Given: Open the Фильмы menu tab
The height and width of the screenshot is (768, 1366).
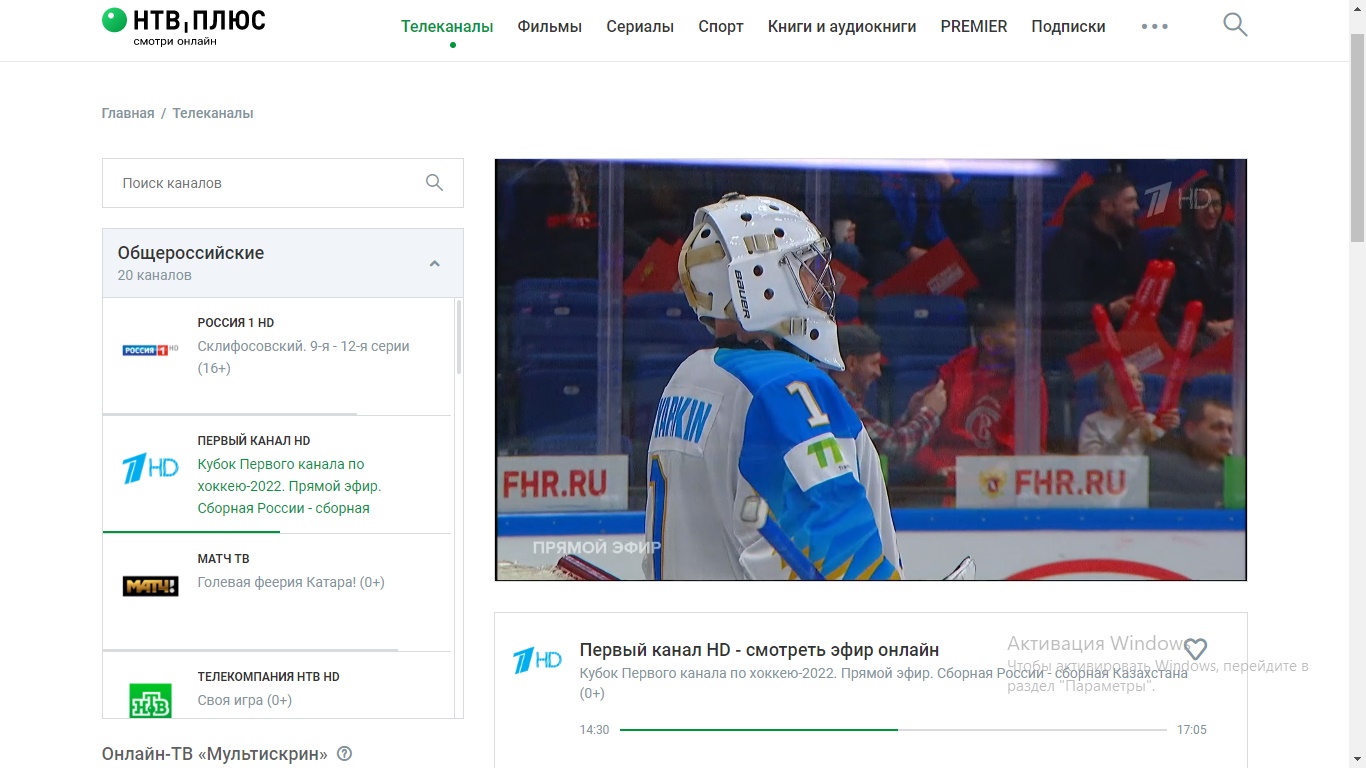Looking at the screenshot, I should (x=550, y=27).
